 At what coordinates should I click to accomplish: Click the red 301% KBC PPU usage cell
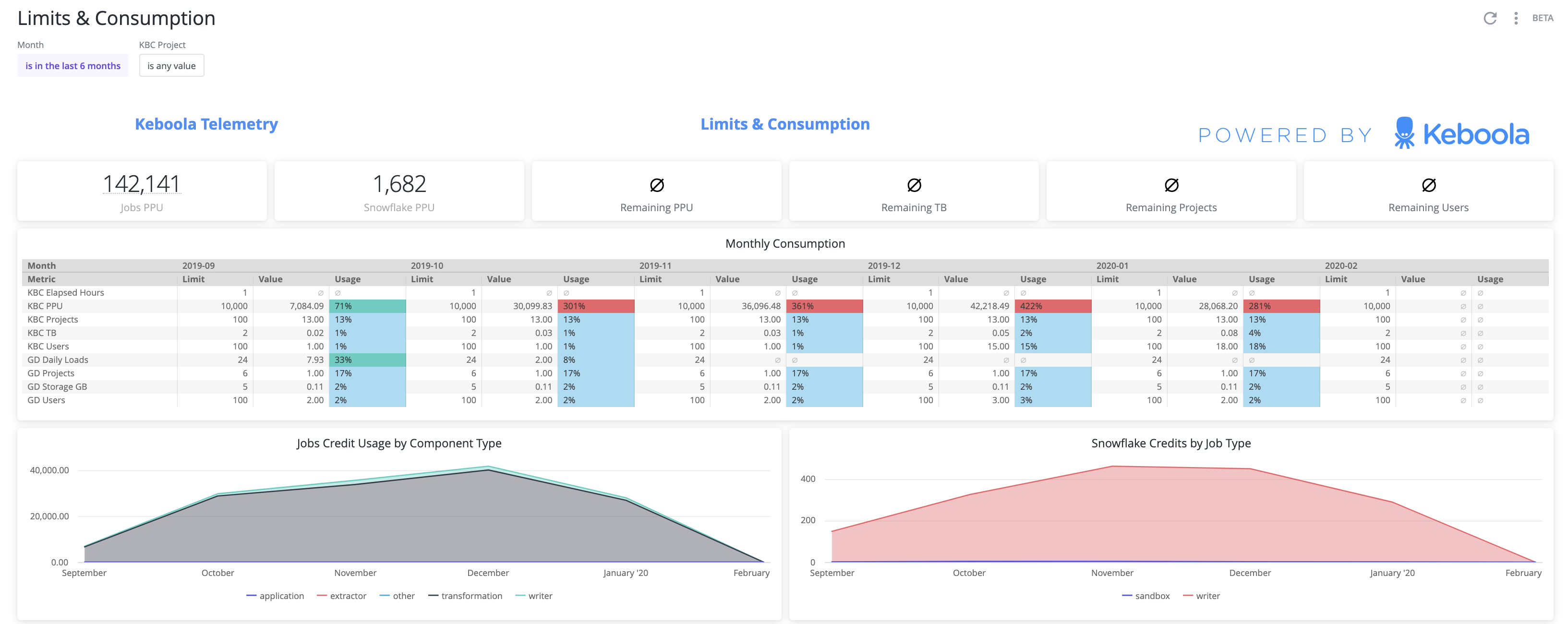(596, 306)
